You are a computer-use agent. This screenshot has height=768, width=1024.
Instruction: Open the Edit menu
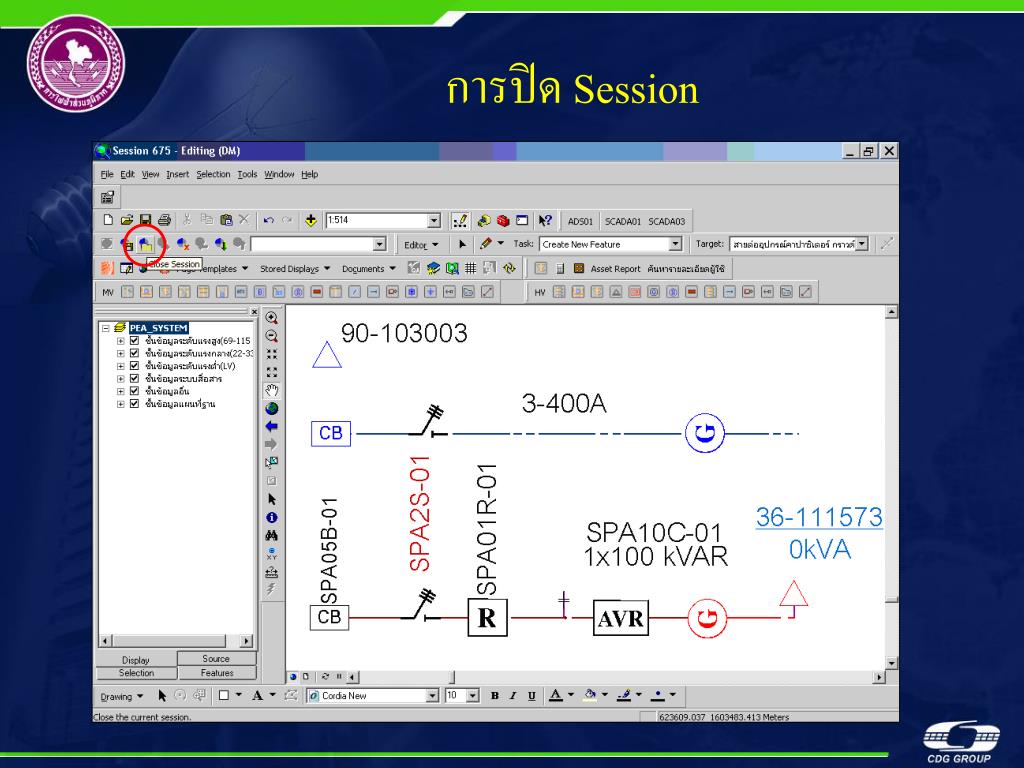tap(127, 174)
